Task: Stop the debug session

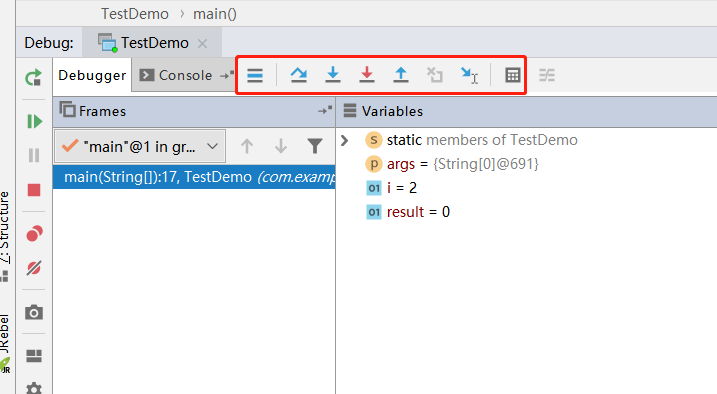Action: click(34, 190)
